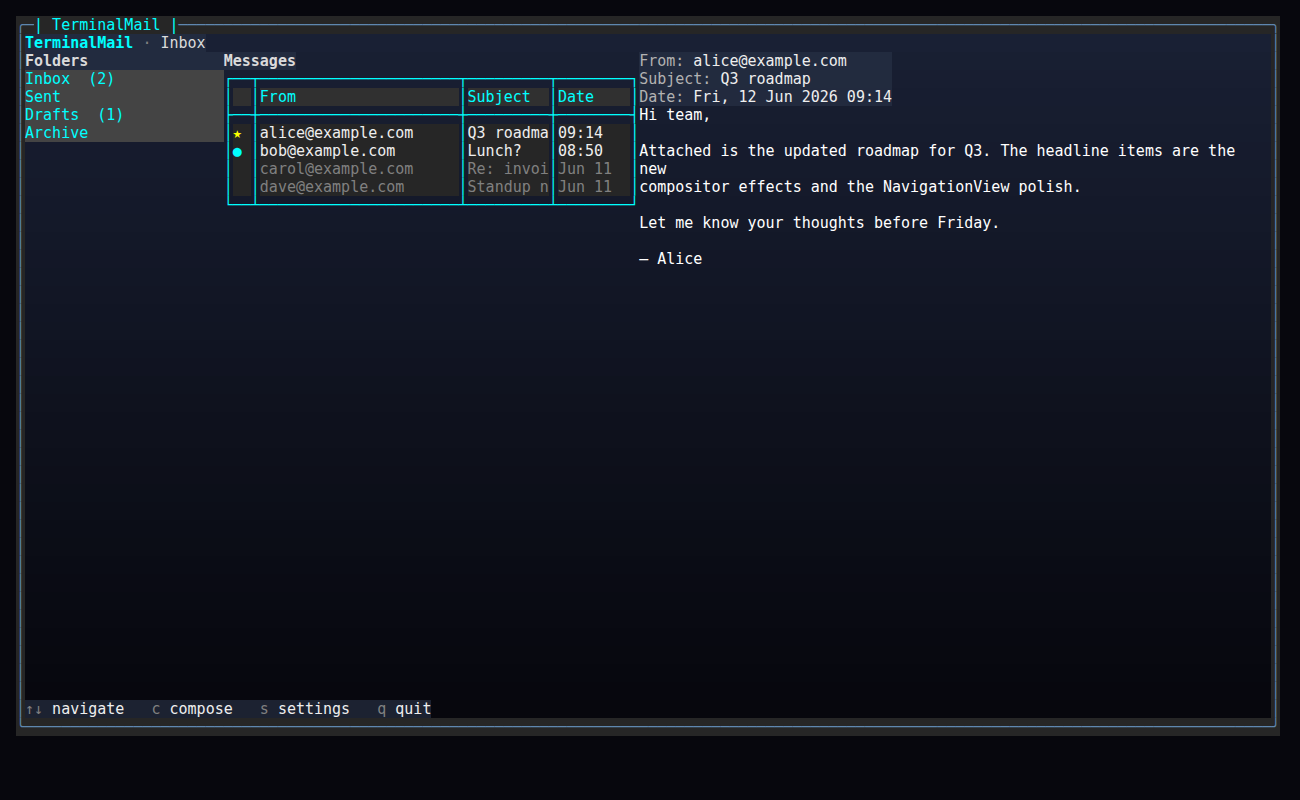Click the 'Re: invoi' subject cell
Screen dimensions: 1300x800
(508, 169)
